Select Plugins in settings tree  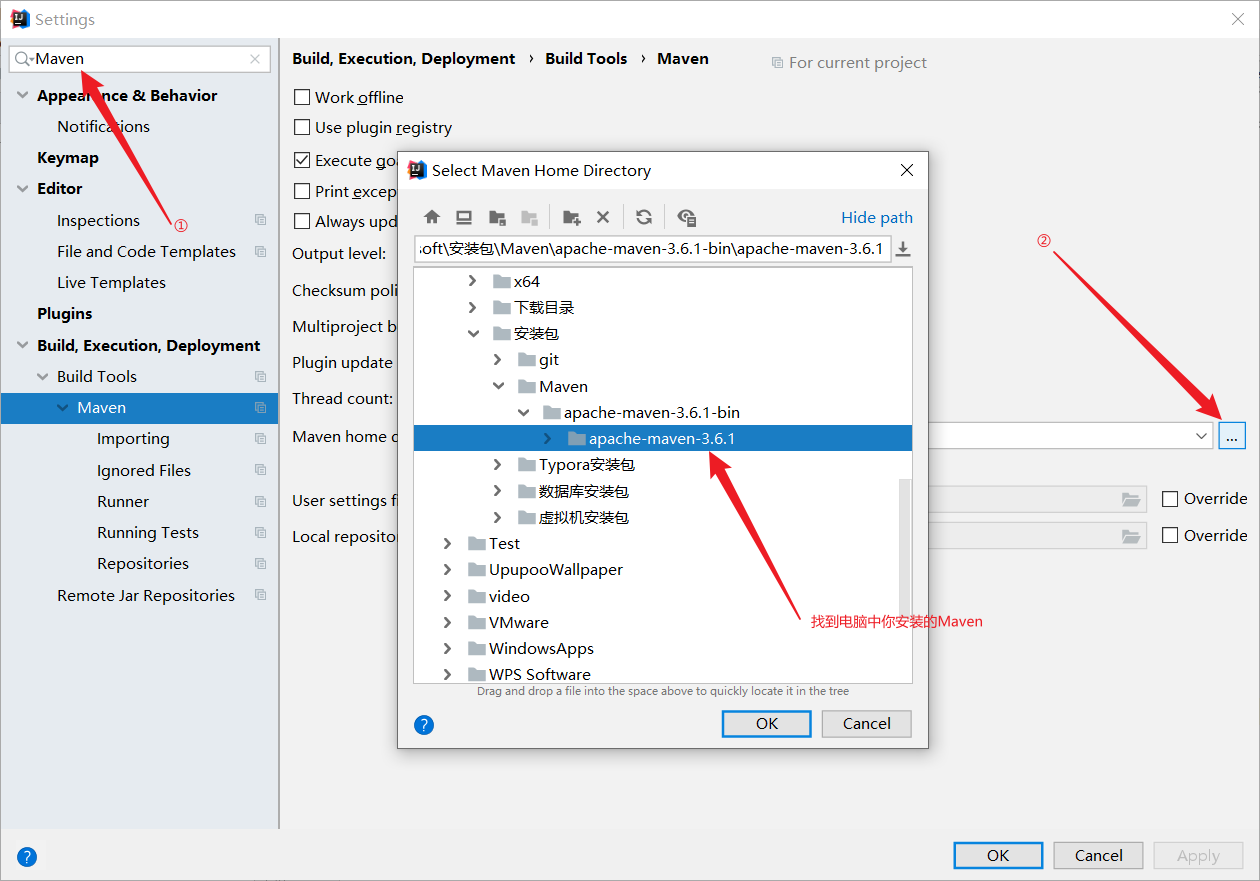click(x=65, y=313)
